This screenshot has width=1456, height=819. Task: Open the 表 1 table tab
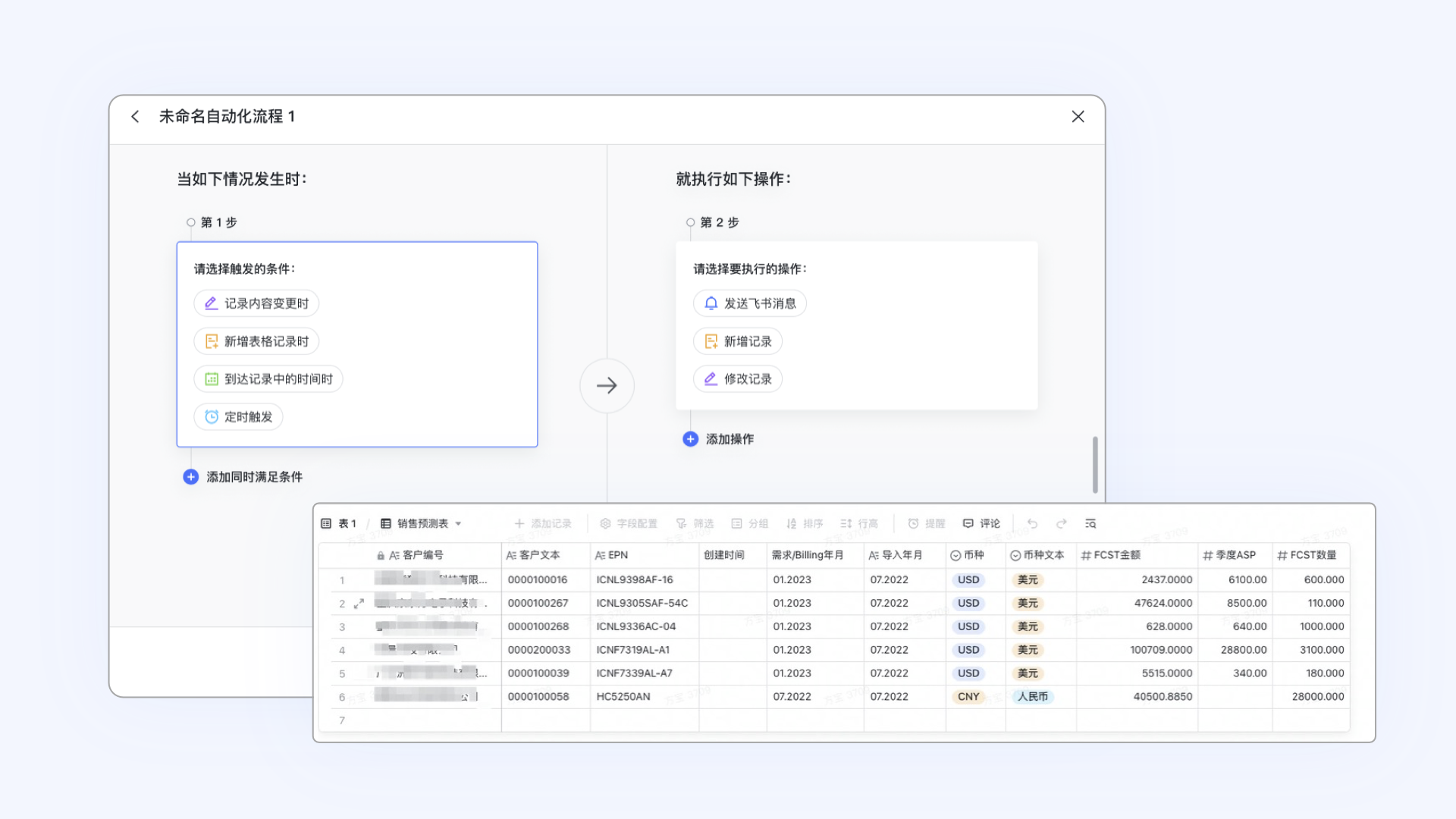[339, 523]
